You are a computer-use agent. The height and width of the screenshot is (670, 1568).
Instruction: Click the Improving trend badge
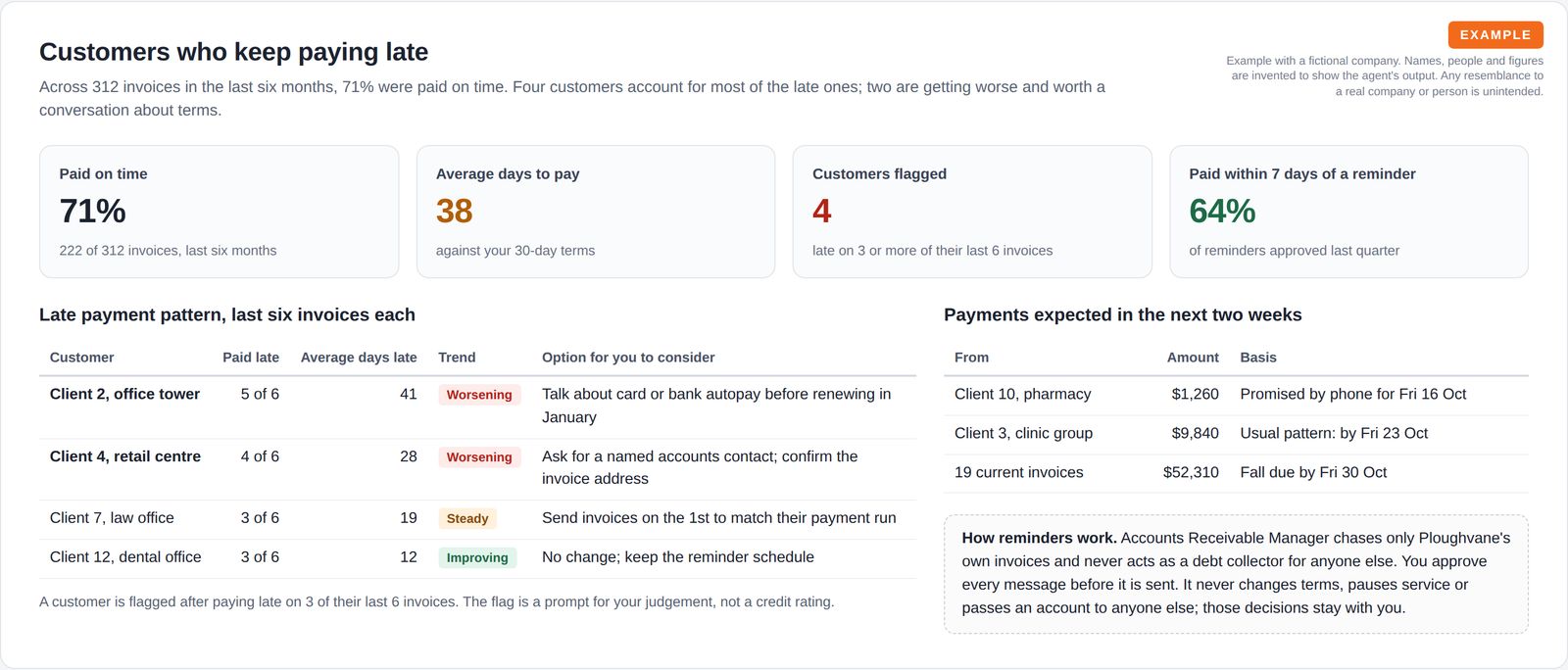point(477,558)
